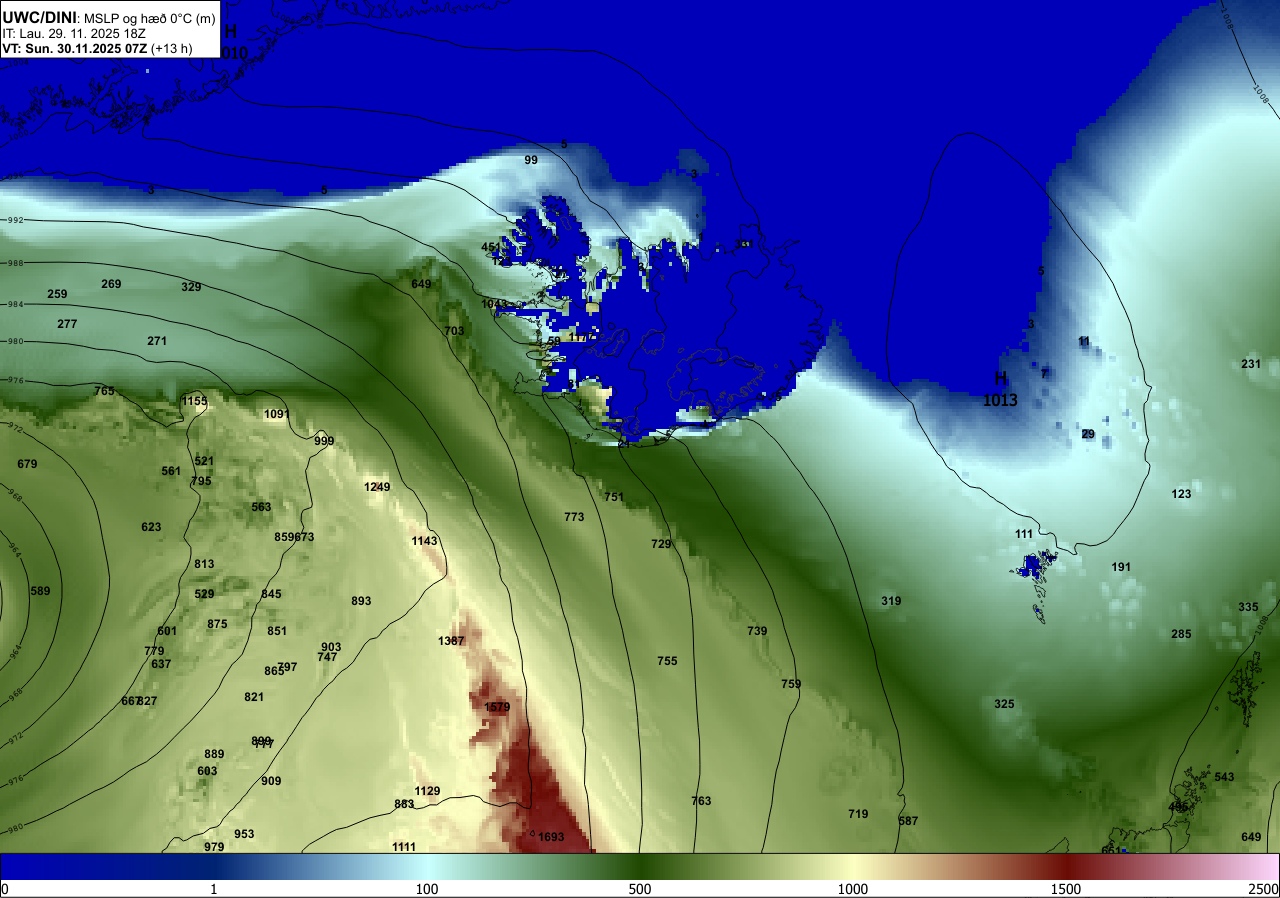
Task: Click the 719 height value
Action: pyautogui.click(x=858, y=814)
